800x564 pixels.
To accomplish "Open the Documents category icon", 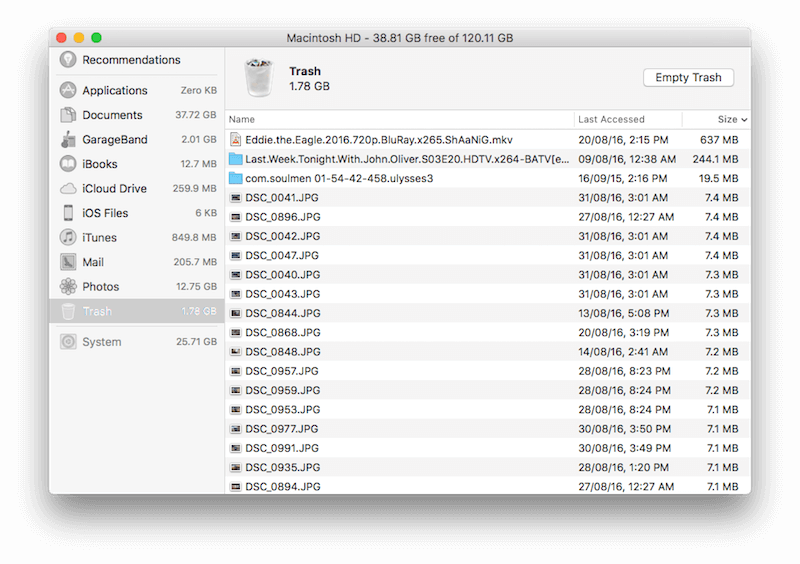I will (x=68, y=115).
